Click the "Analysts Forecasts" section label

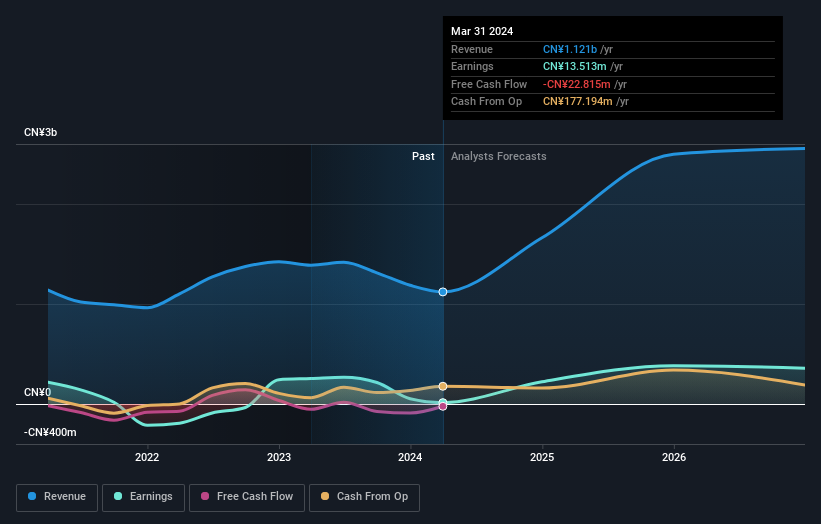[x=499, y=157]
